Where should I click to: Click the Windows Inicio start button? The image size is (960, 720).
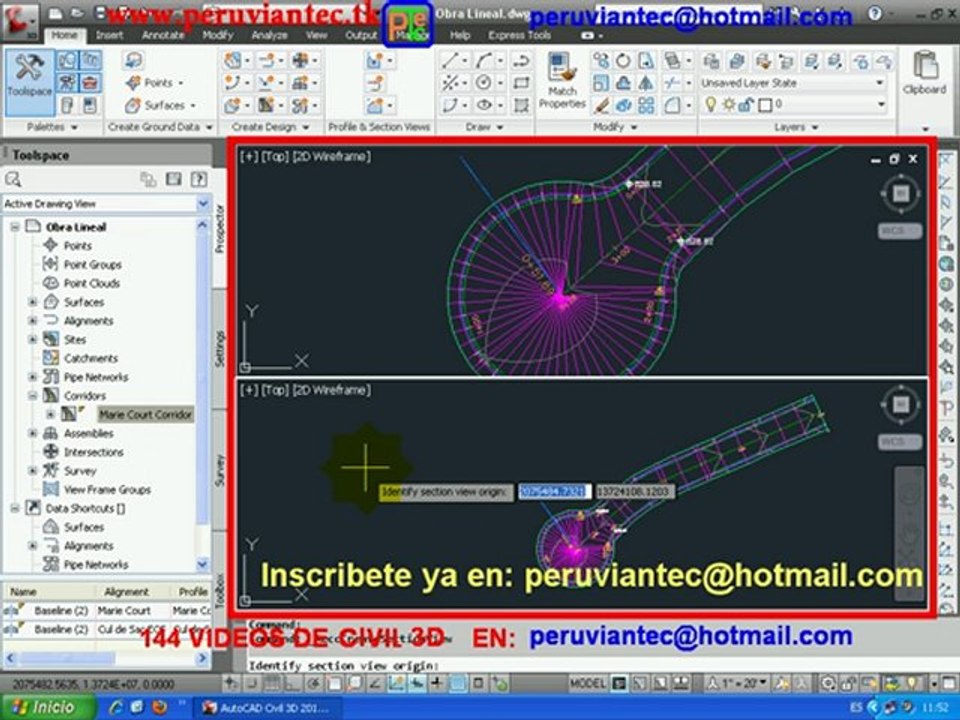pos(48,707)
